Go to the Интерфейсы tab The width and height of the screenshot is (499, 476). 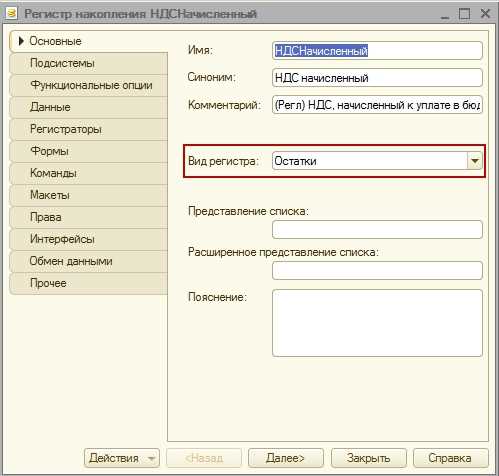coord(89,239)
